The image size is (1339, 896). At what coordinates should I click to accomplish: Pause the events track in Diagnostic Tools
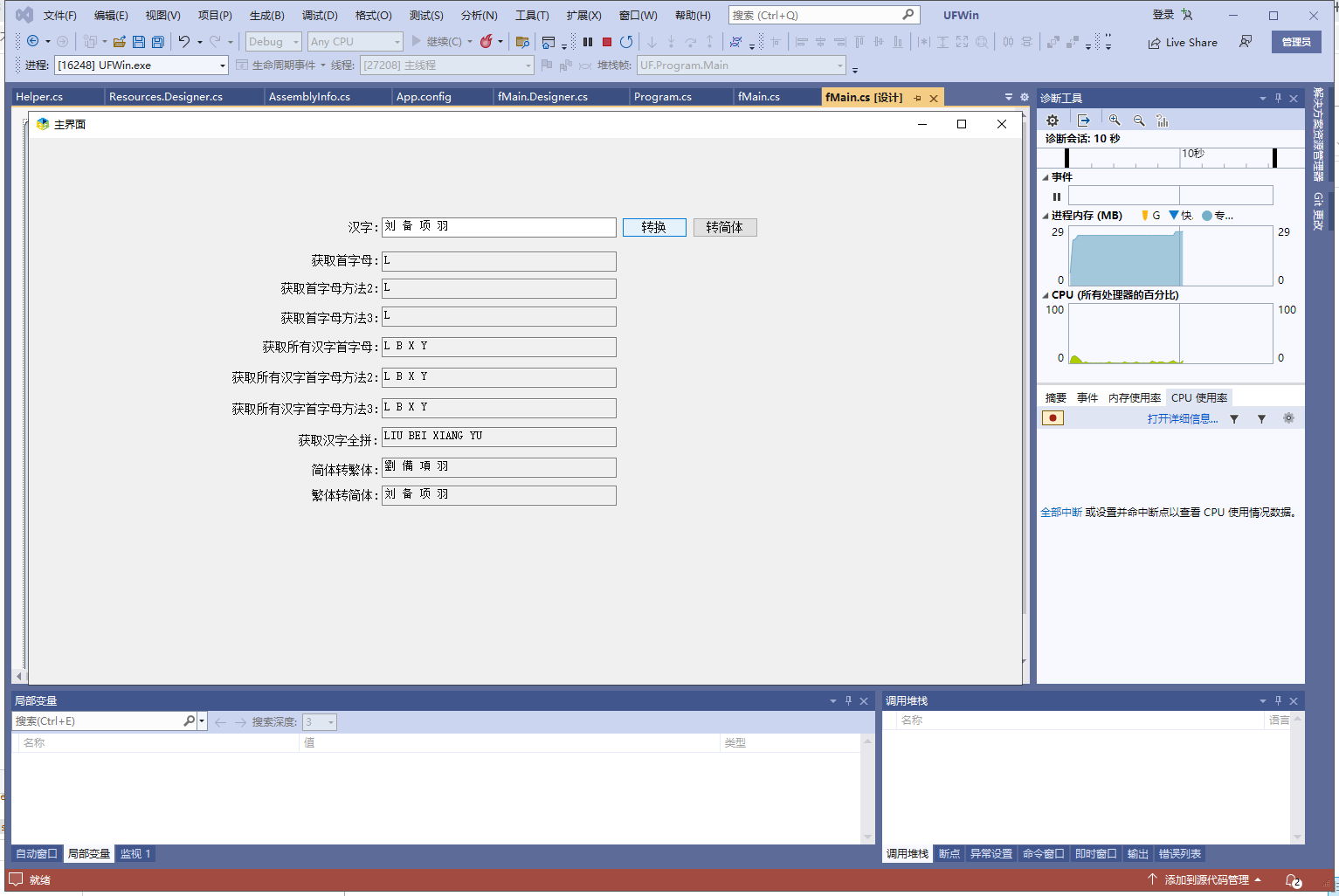(x=1057, y=196)
